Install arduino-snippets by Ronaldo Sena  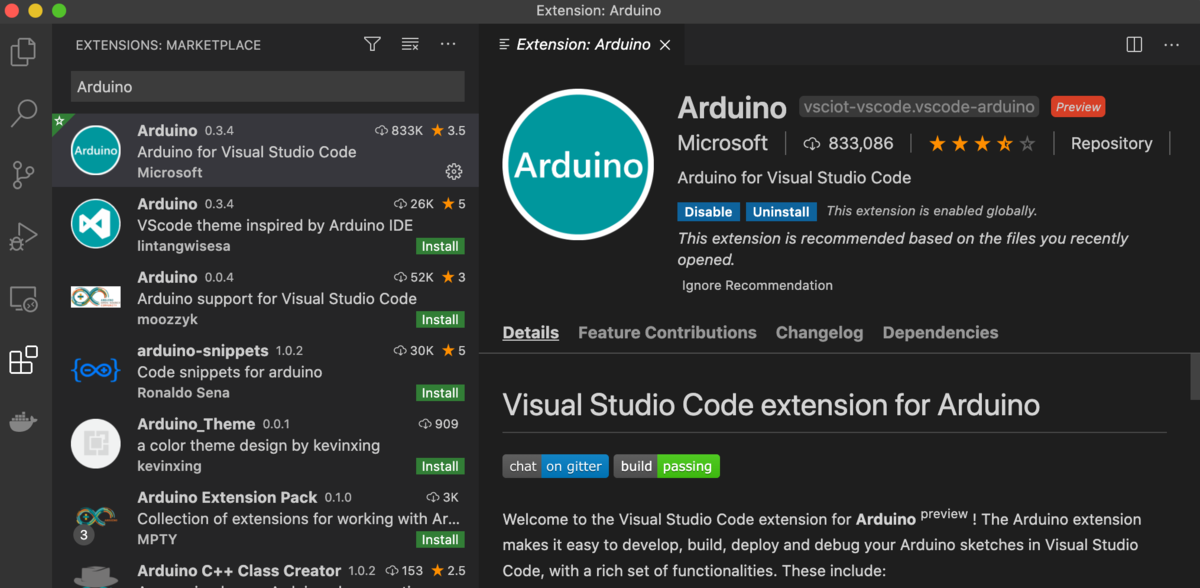coord(440,393)
